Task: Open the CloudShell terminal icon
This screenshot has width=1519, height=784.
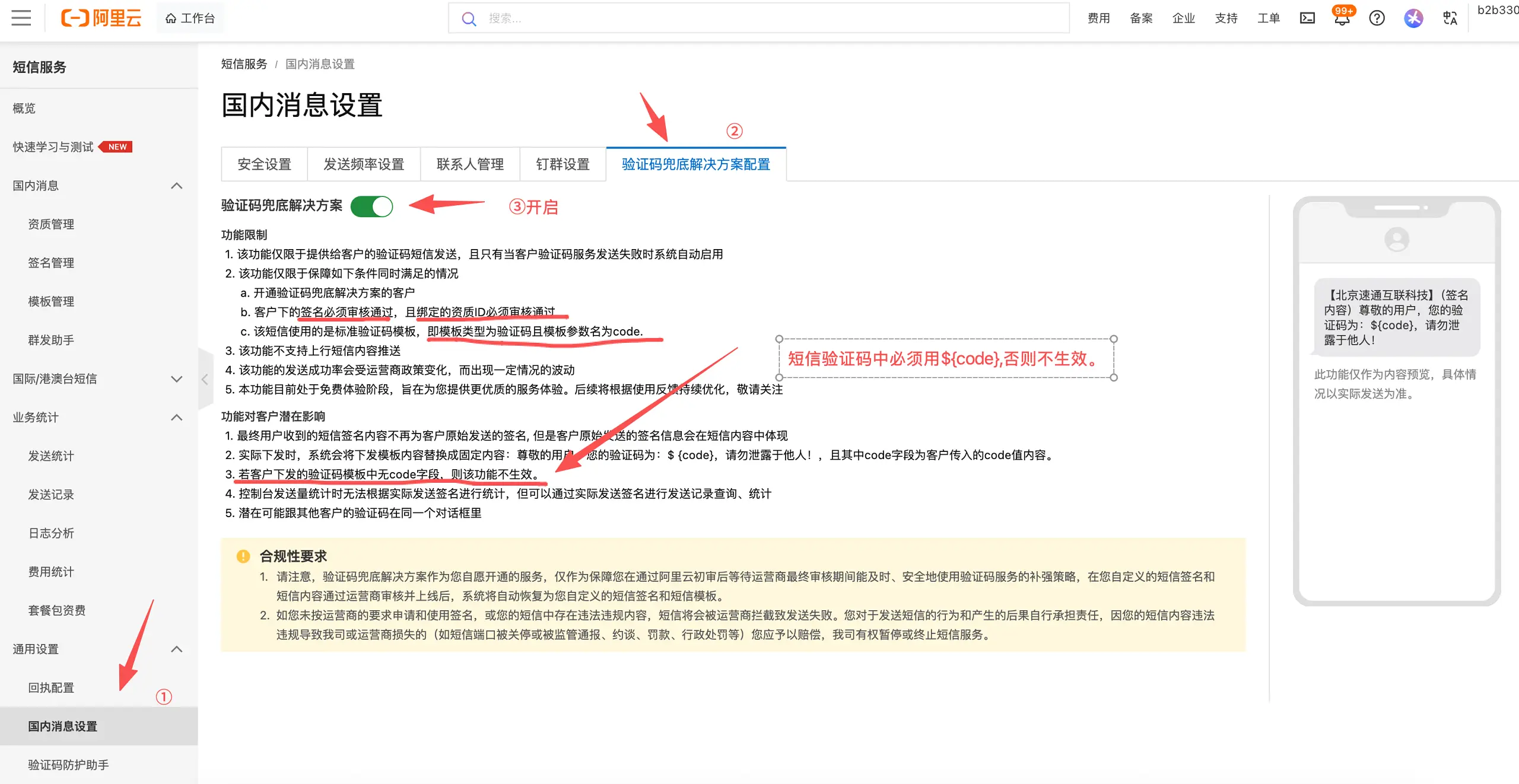Action: pos(1306,18)
